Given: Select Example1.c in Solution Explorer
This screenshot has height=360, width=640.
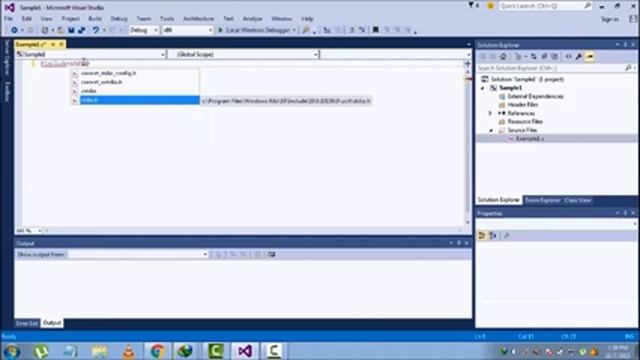Looking at the screenshot, I should click(529, 139).
